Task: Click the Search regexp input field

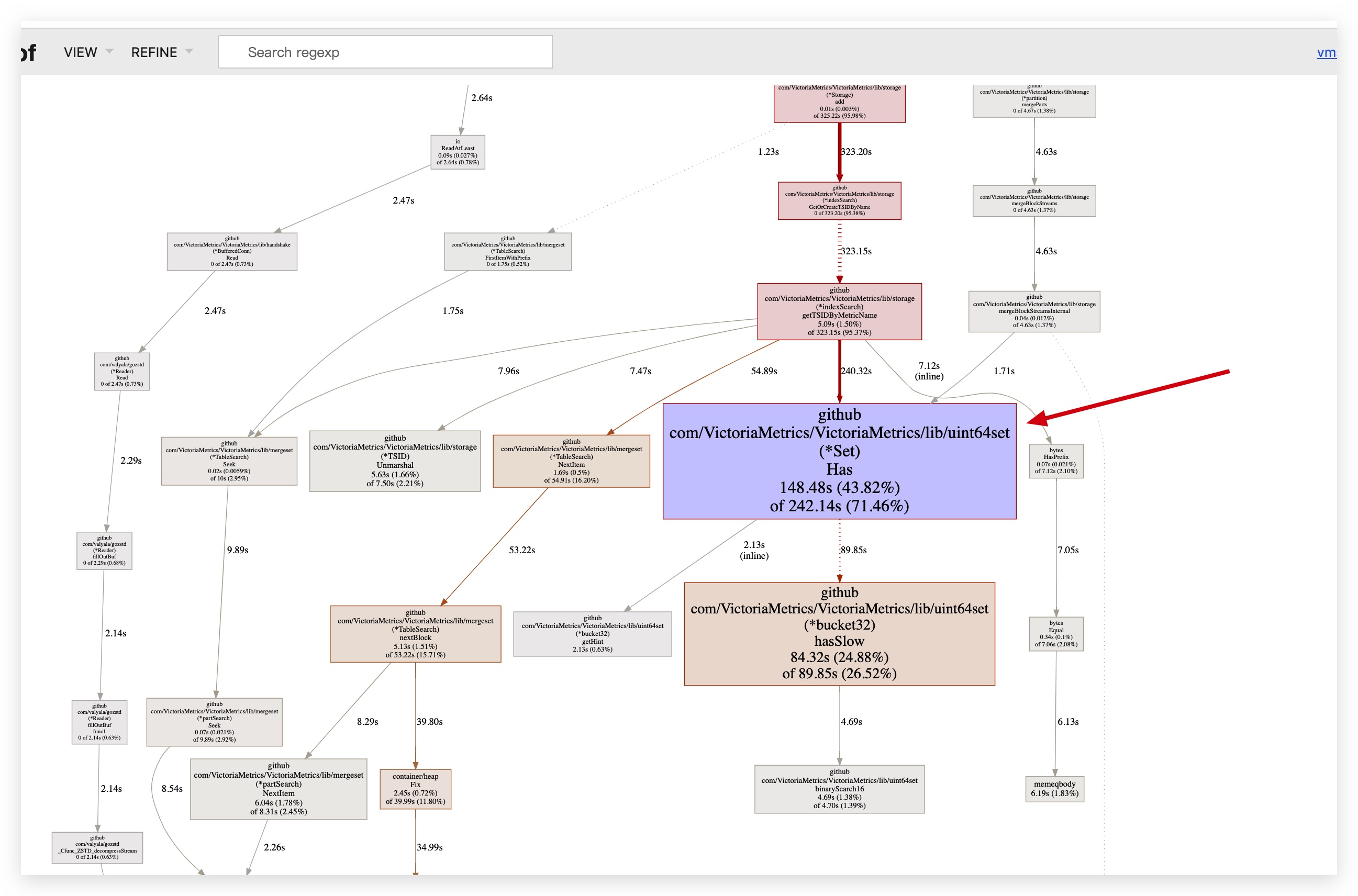Action: tap(385, 52)
